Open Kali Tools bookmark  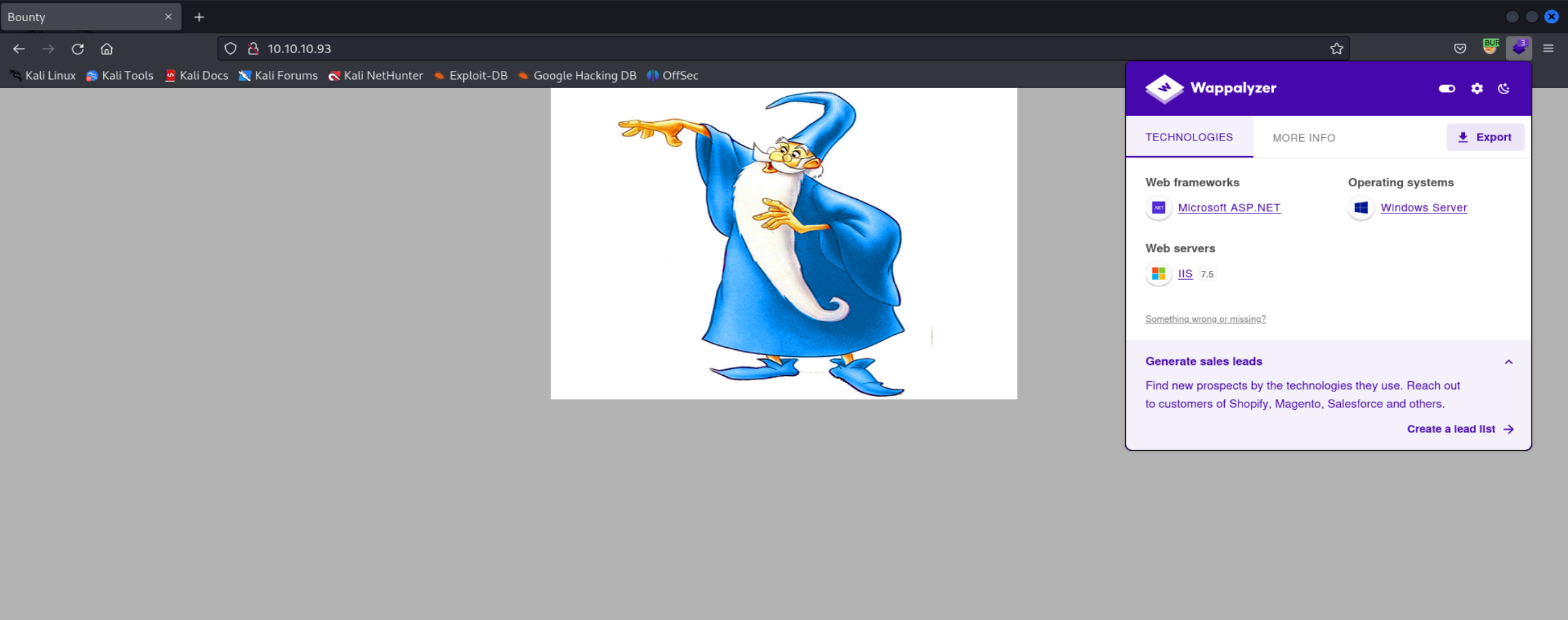coord(119,76)
